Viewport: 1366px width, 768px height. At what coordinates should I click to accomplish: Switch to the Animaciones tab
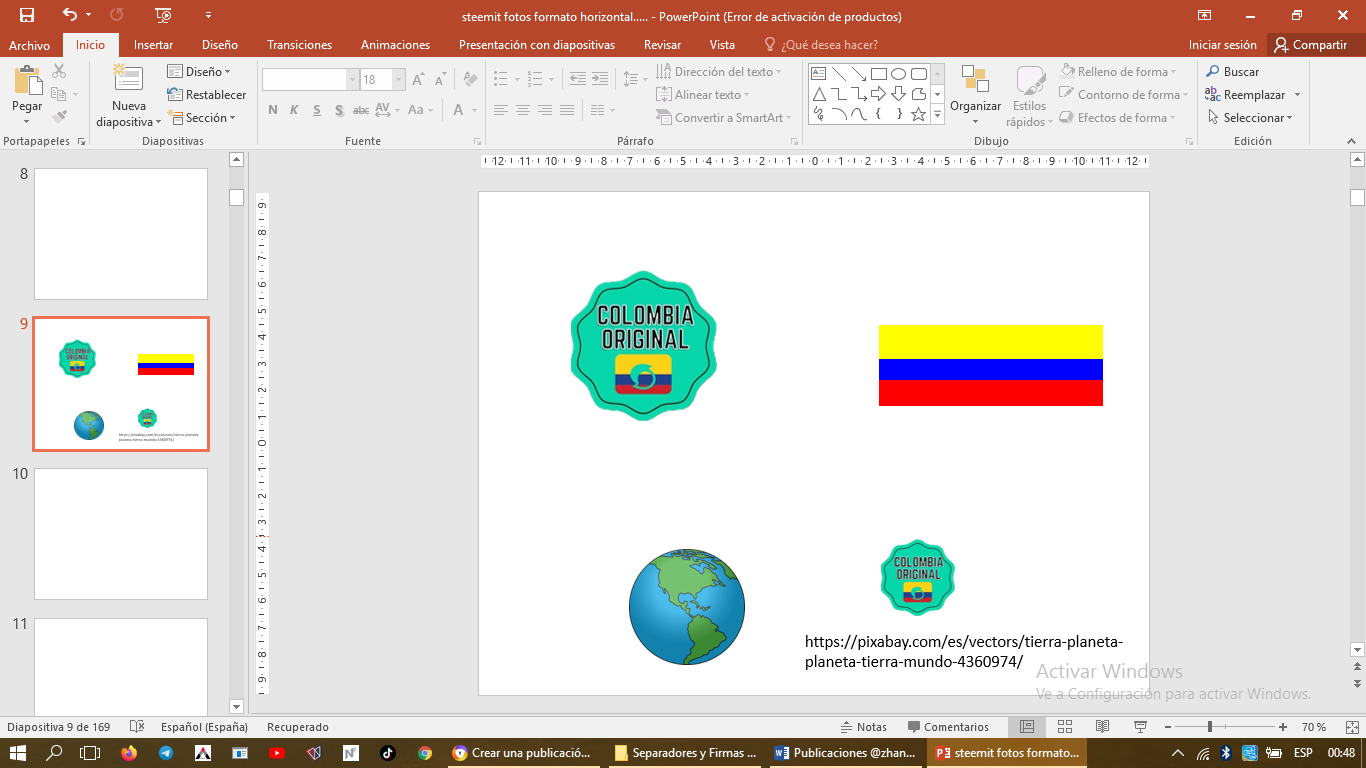point(395,45)
